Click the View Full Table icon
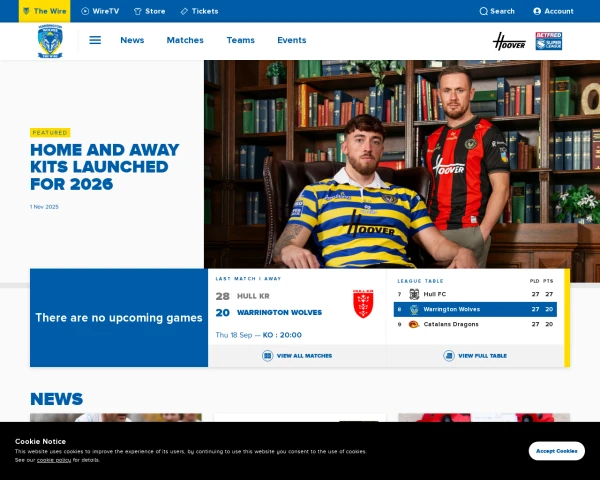Viewport: 600px width, 480px height. pyautogui.click(x=449, y=356)
